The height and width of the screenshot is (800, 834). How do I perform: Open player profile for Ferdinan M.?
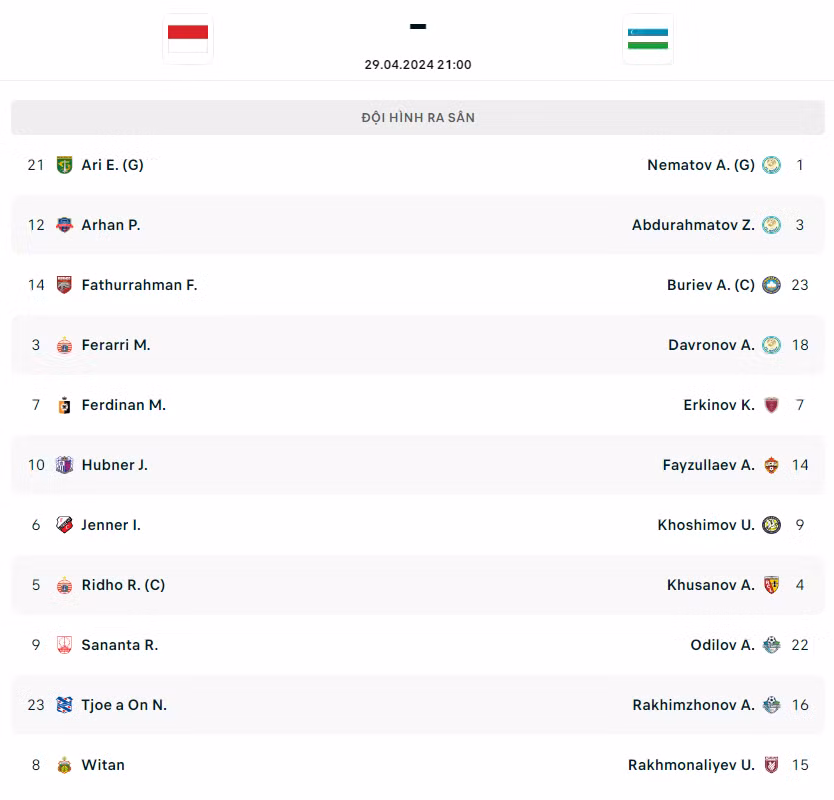(124, 405)
